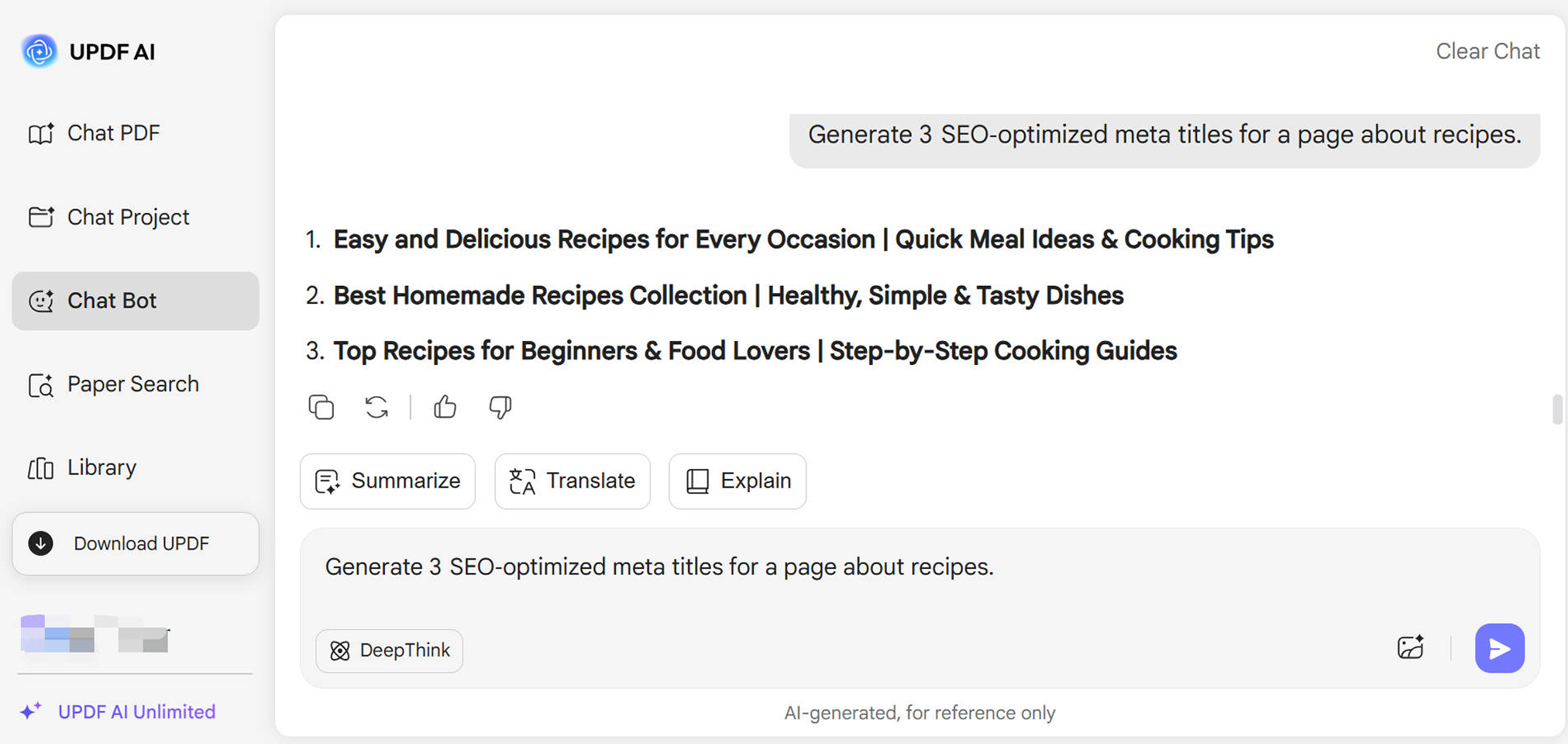The width and height of the screenshot is (1568, 744).
Task: Open Chat Project section
Action: click(128, 217)
